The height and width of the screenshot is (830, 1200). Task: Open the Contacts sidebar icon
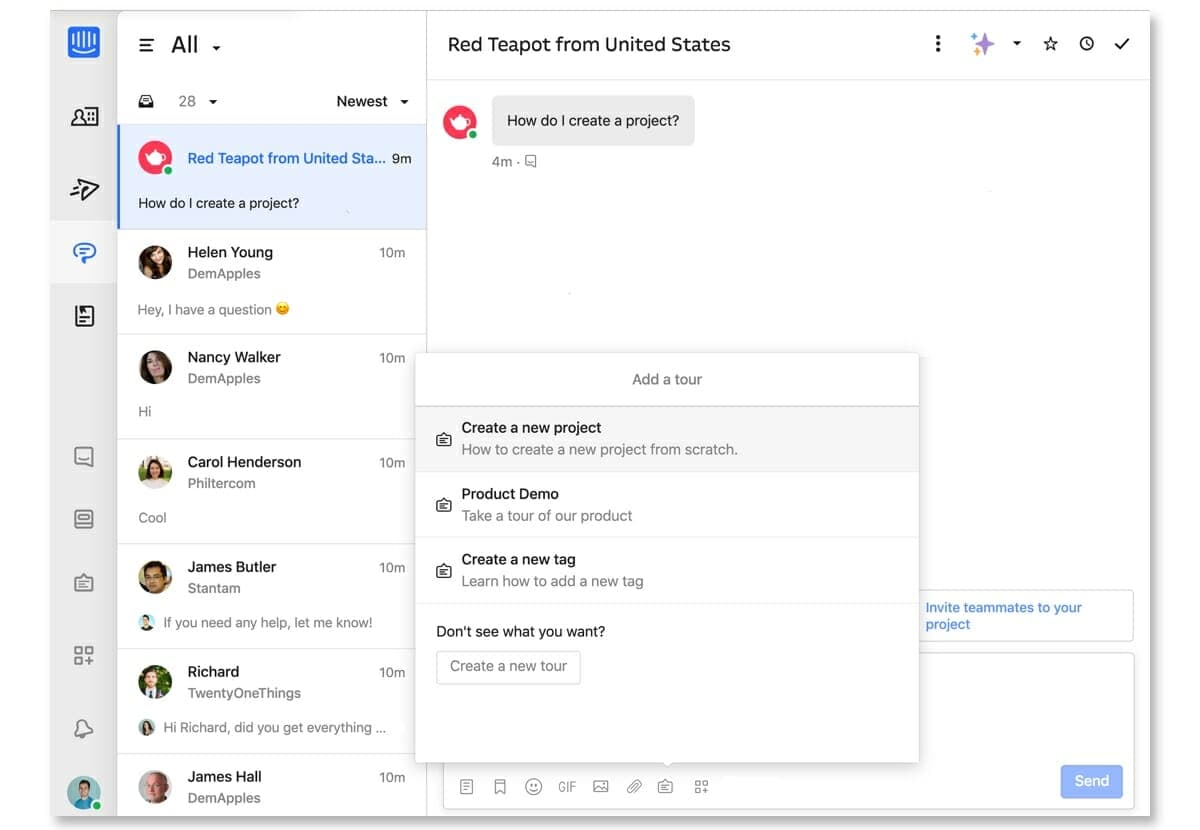click(84, 117)
